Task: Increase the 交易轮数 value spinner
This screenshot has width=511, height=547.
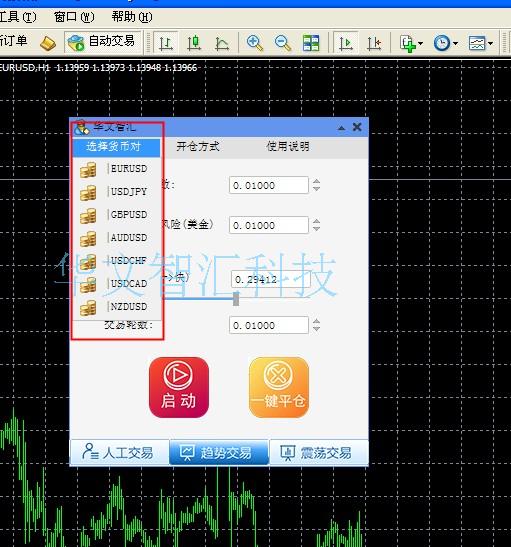Action: coord(316,322)
